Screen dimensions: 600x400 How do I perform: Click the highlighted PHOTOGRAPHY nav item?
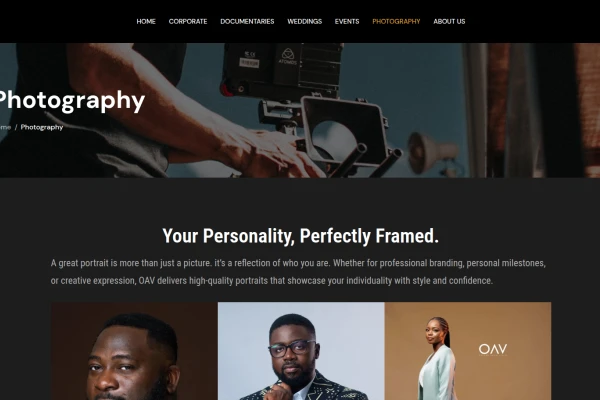(x=396, y=21)
